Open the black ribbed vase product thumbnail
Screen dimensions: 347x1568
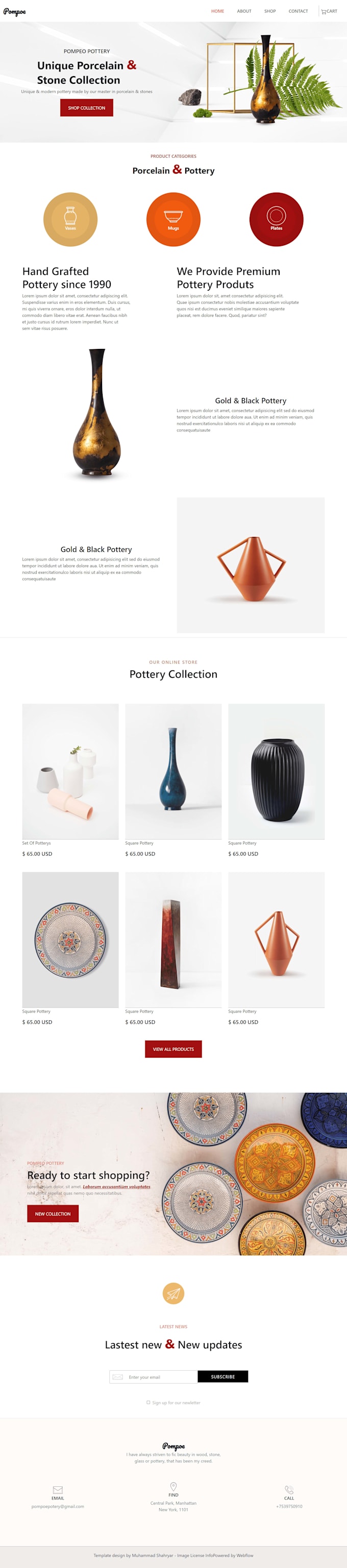pyautogui.click(x=277, y=771)
